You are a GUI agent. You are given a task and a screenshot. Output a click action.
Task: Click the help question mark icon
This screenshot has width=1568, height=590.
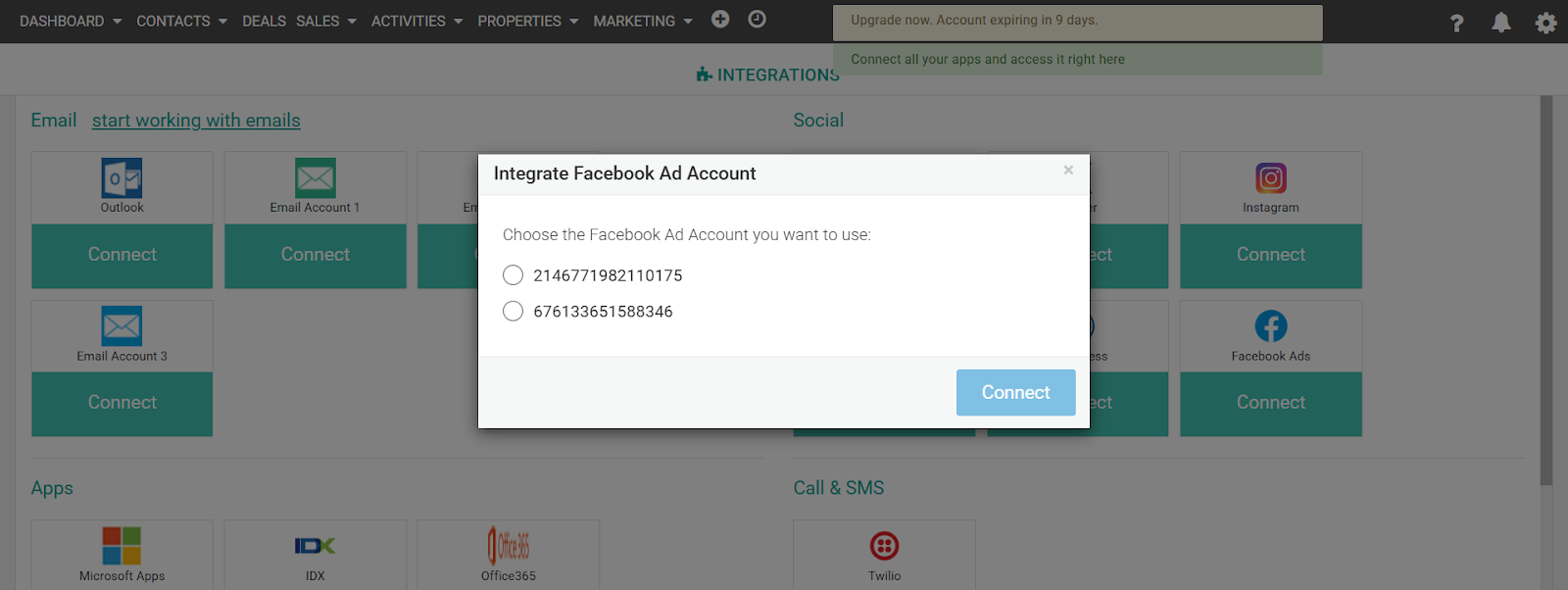tap(1456, 23)
